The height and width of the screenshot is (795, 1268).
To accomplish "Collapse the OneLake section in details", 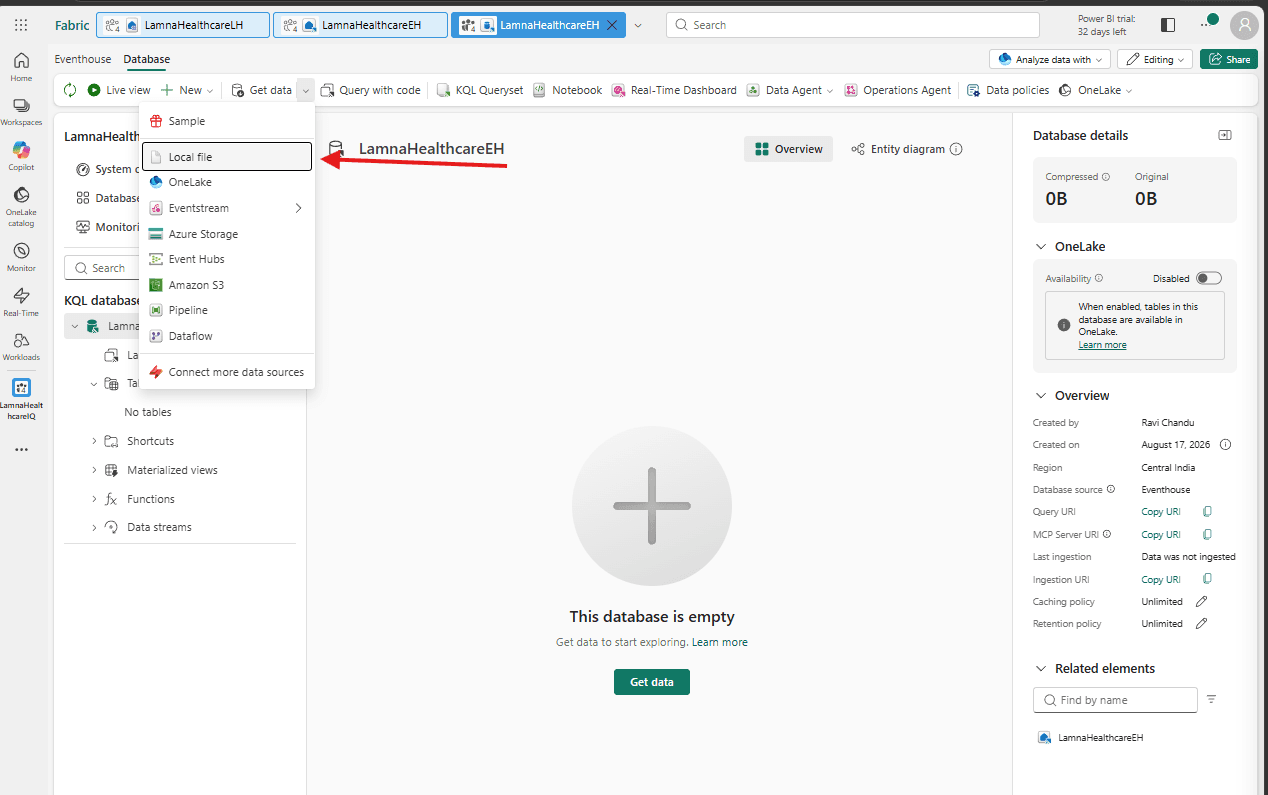I will [1041, 246].
